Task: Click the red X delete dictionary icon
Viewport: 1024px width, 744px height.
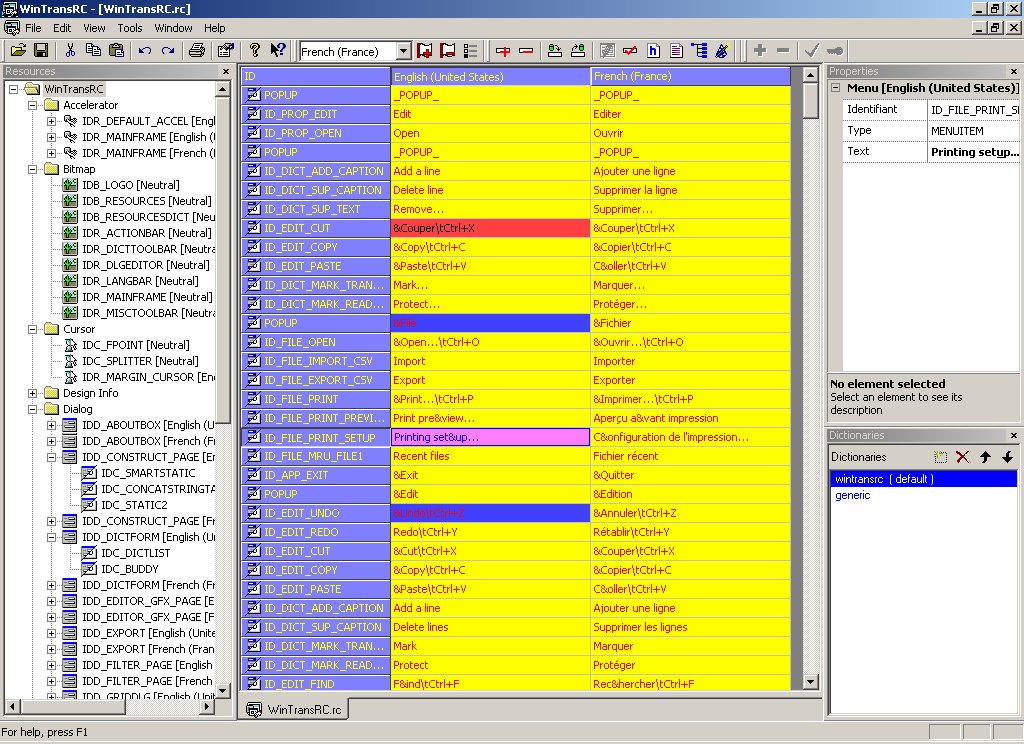Action: click(962, 457)
